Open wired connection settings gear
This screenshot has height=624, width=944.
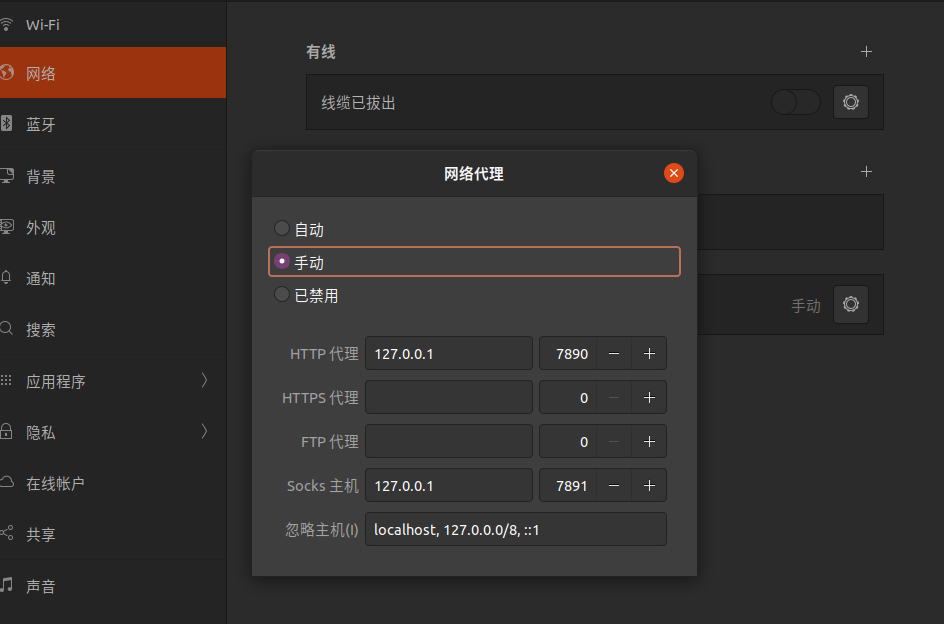pyautogui.click(x=850, y=102)
